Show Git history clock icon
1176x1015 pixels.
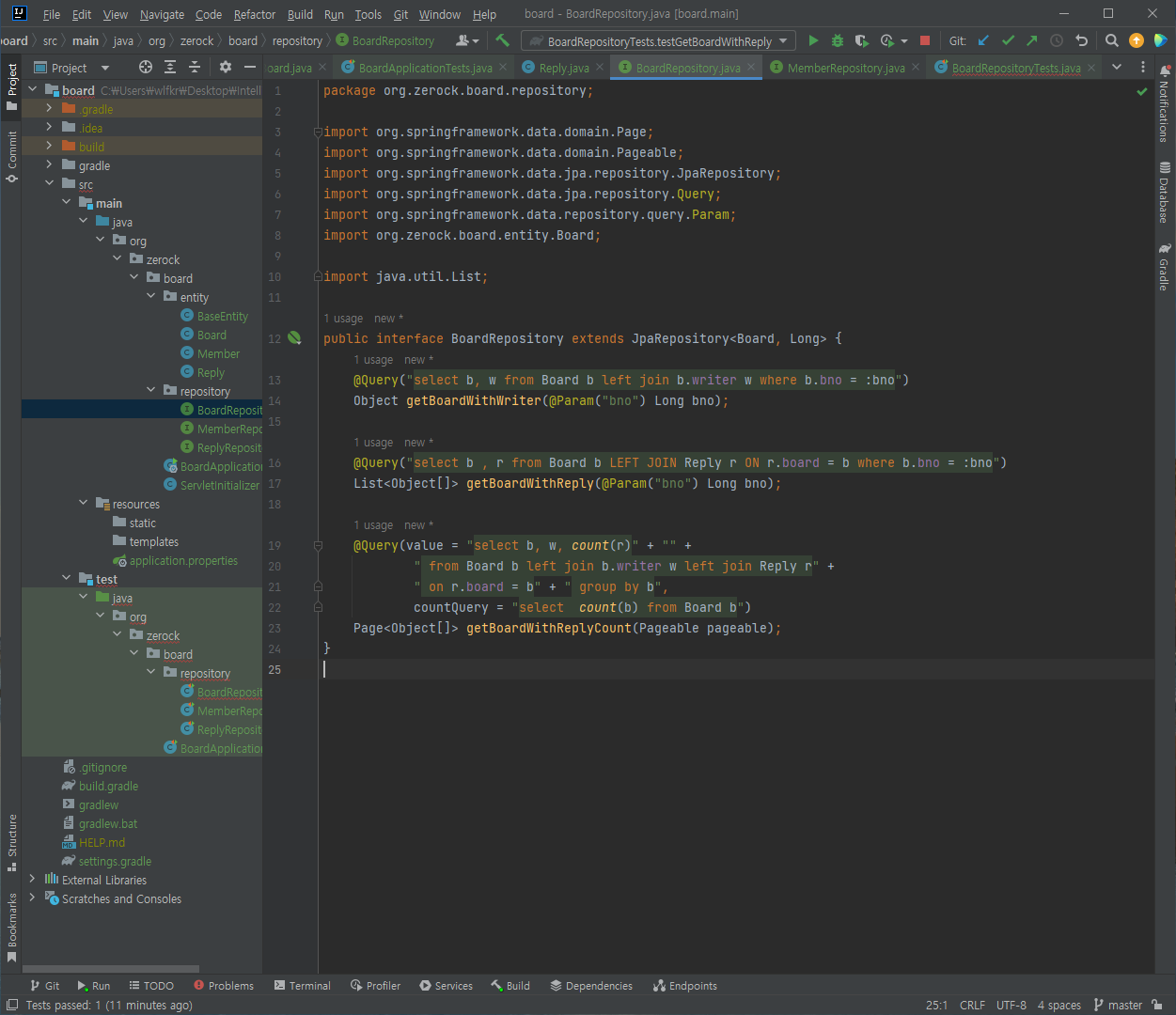(1057, 40)
